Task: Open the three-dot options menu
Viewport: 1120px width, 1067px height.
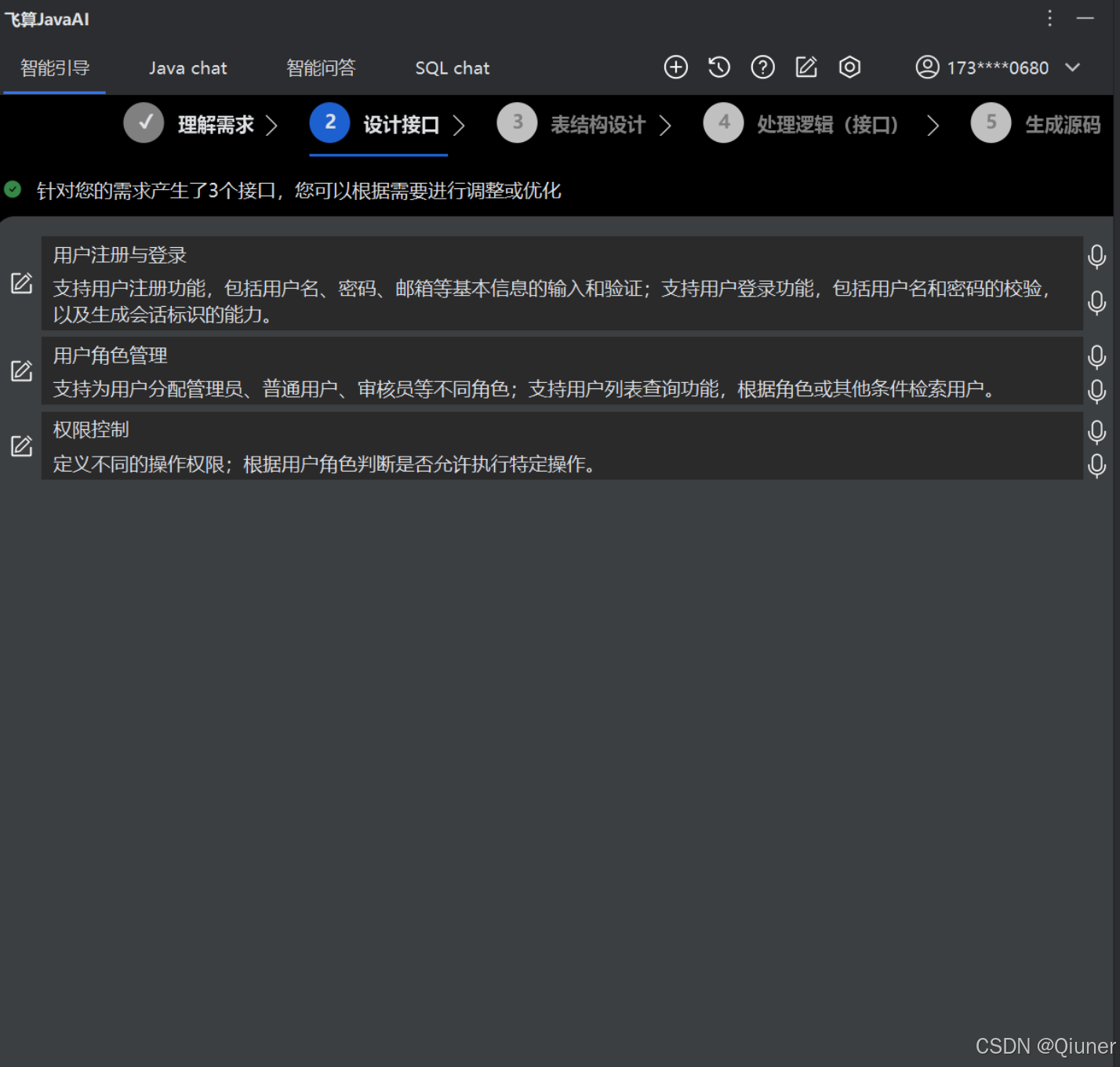Action: (x=1049, y=18)
